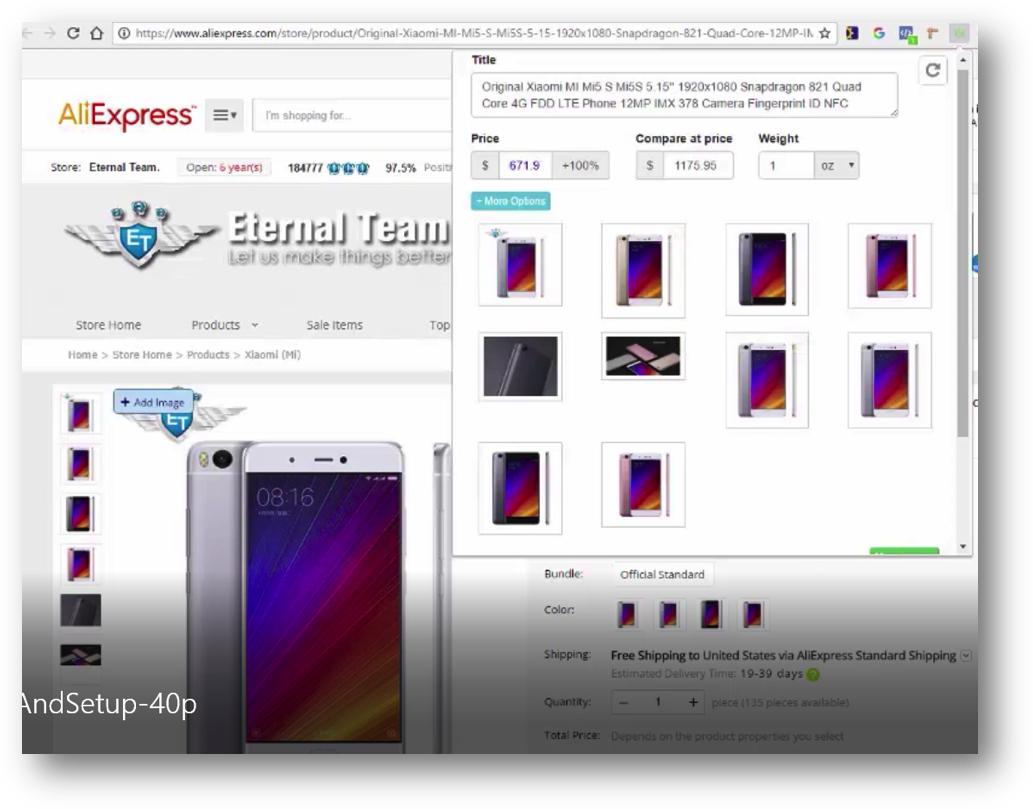Click the 184777 feedback score
The image size is (1033, 809).
click(305, 168)
